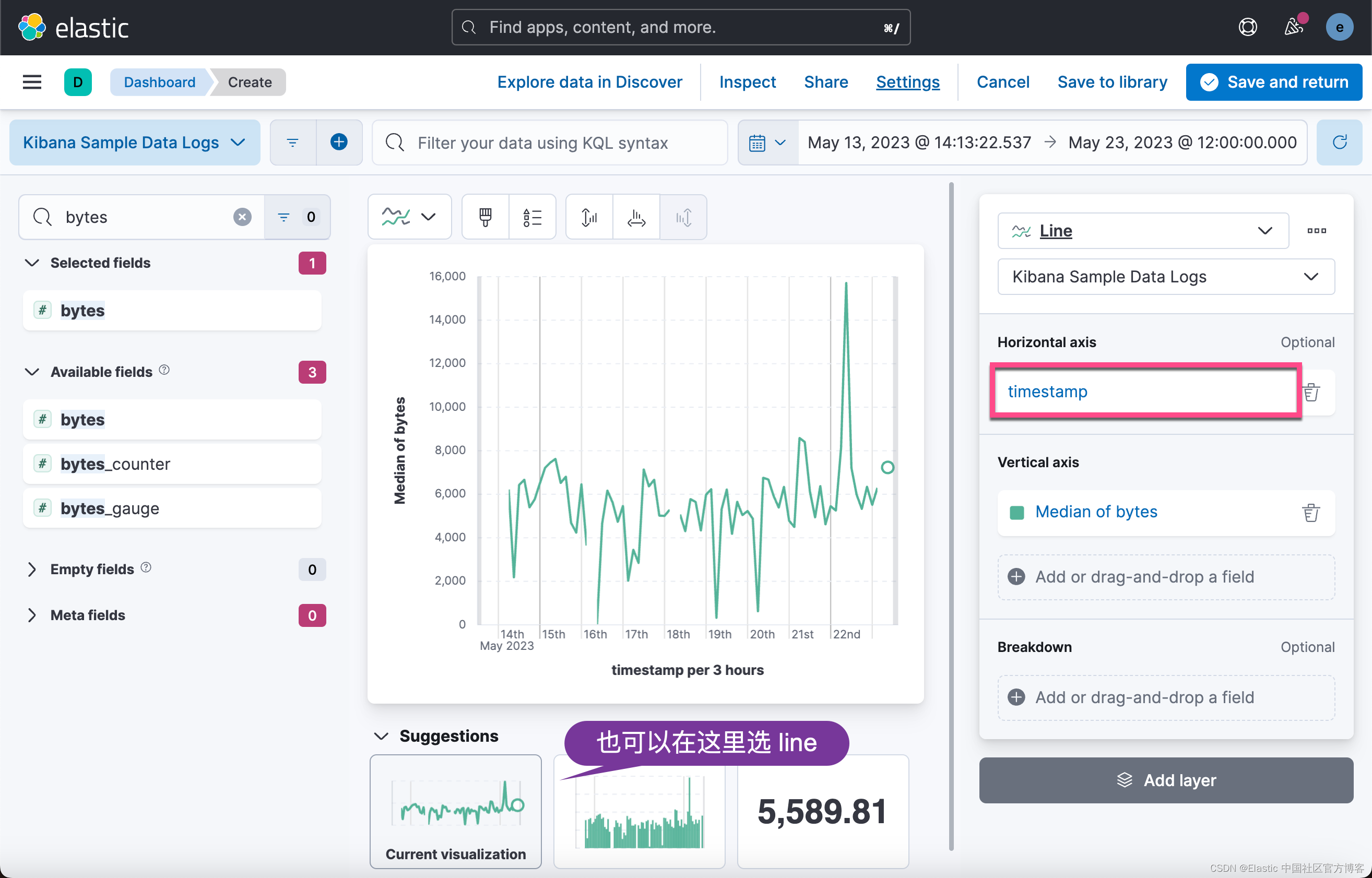The width and height of the screenshot is (1372, 878).
Task: Click the Median of bytes green color swatch
Action: [x=1017, y=513]
